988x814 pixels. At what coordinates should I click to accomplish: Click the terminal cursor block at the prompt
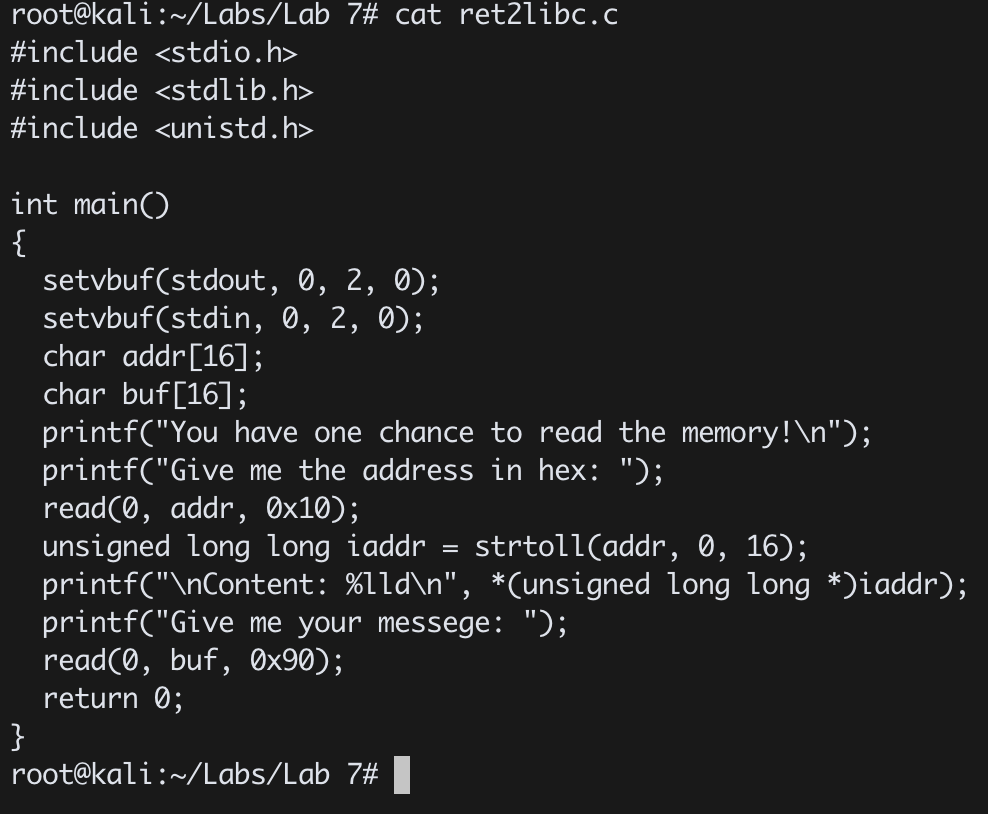click(x=402, y=774)
